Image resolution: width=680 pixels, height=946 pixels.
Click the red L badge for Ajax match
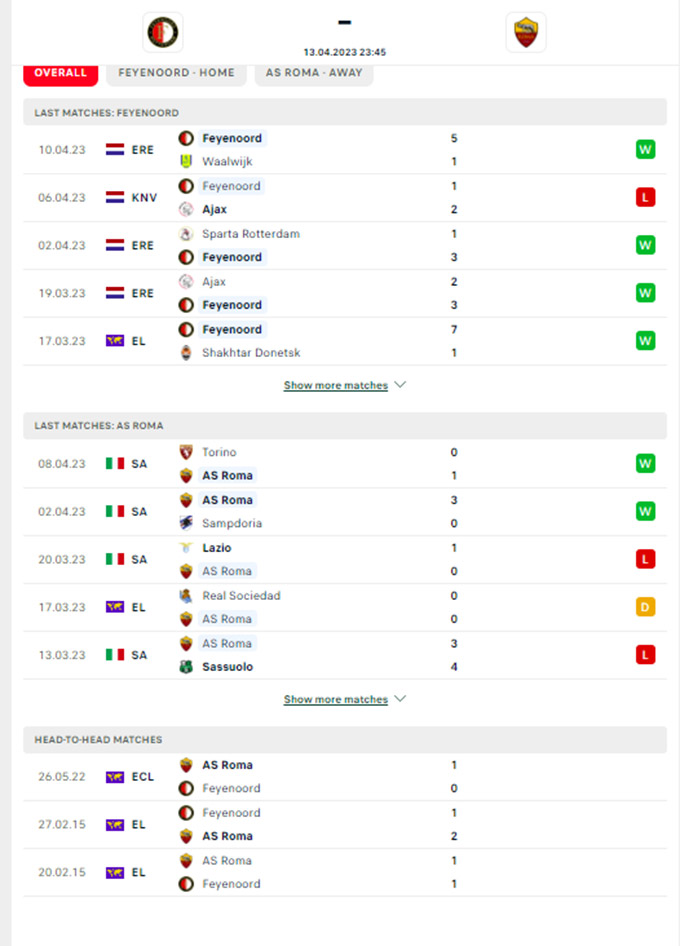click(x=645, y=197)
